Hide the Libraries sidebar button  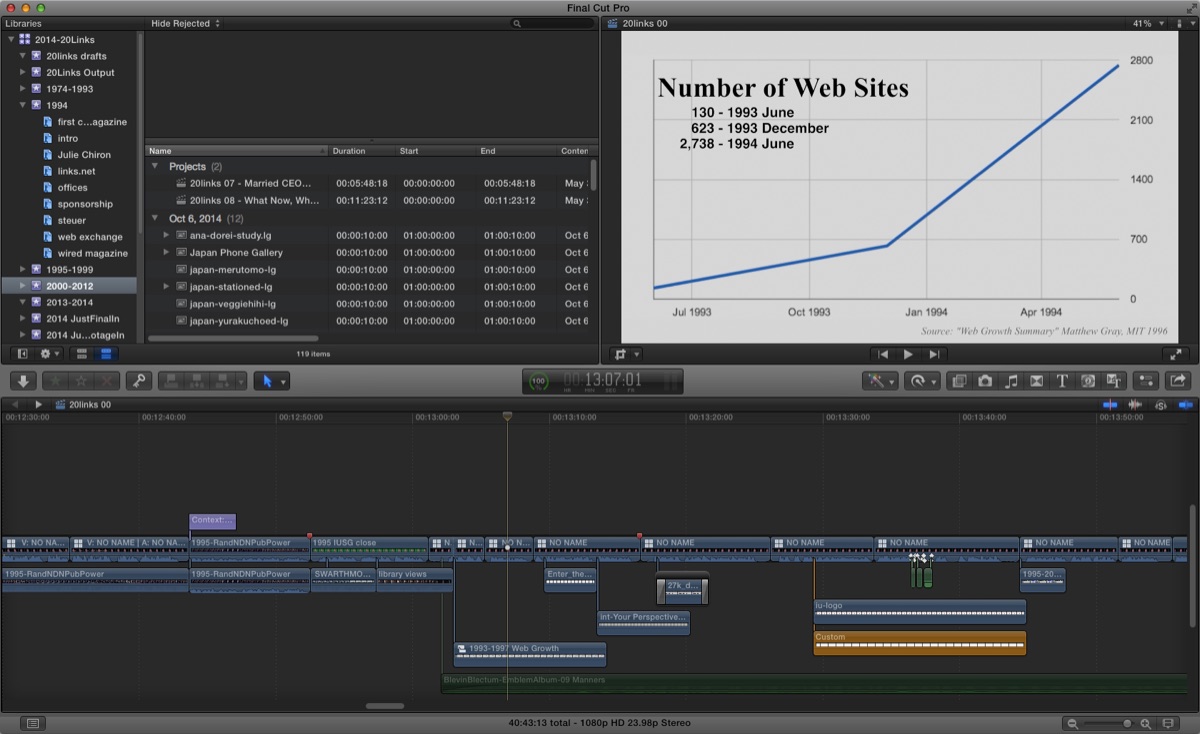(22, 354)
